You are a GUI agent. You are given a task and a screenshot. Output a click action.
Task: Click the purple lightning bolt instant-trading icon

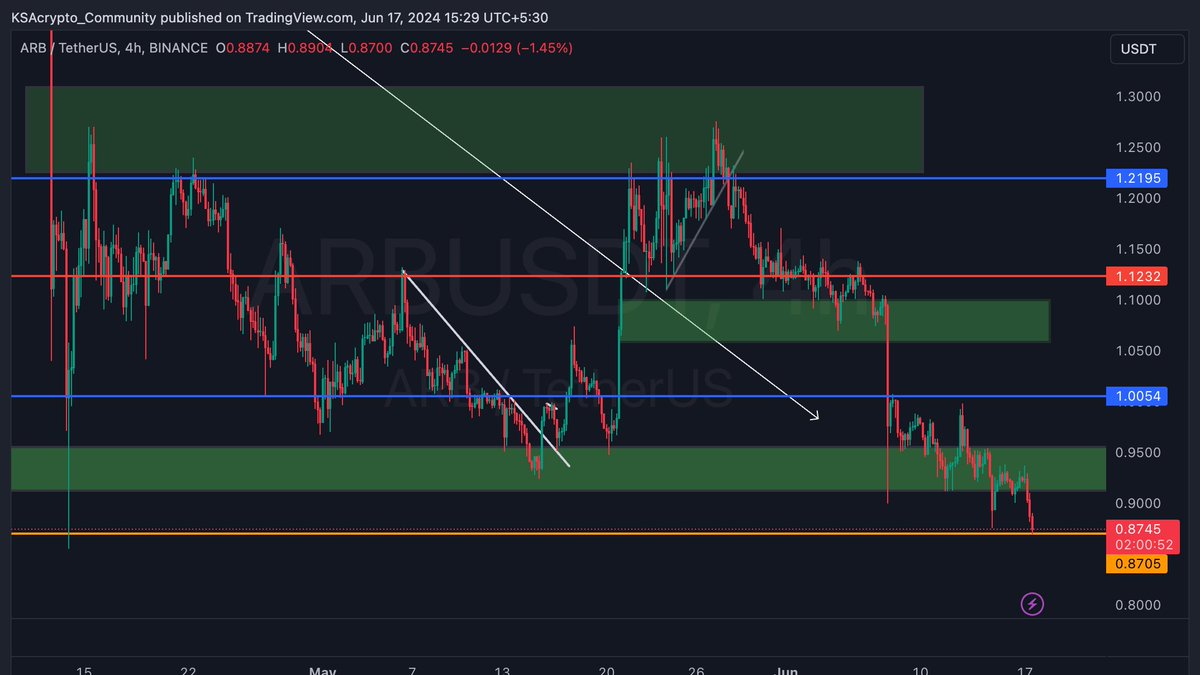click(x=1032, y=603)
